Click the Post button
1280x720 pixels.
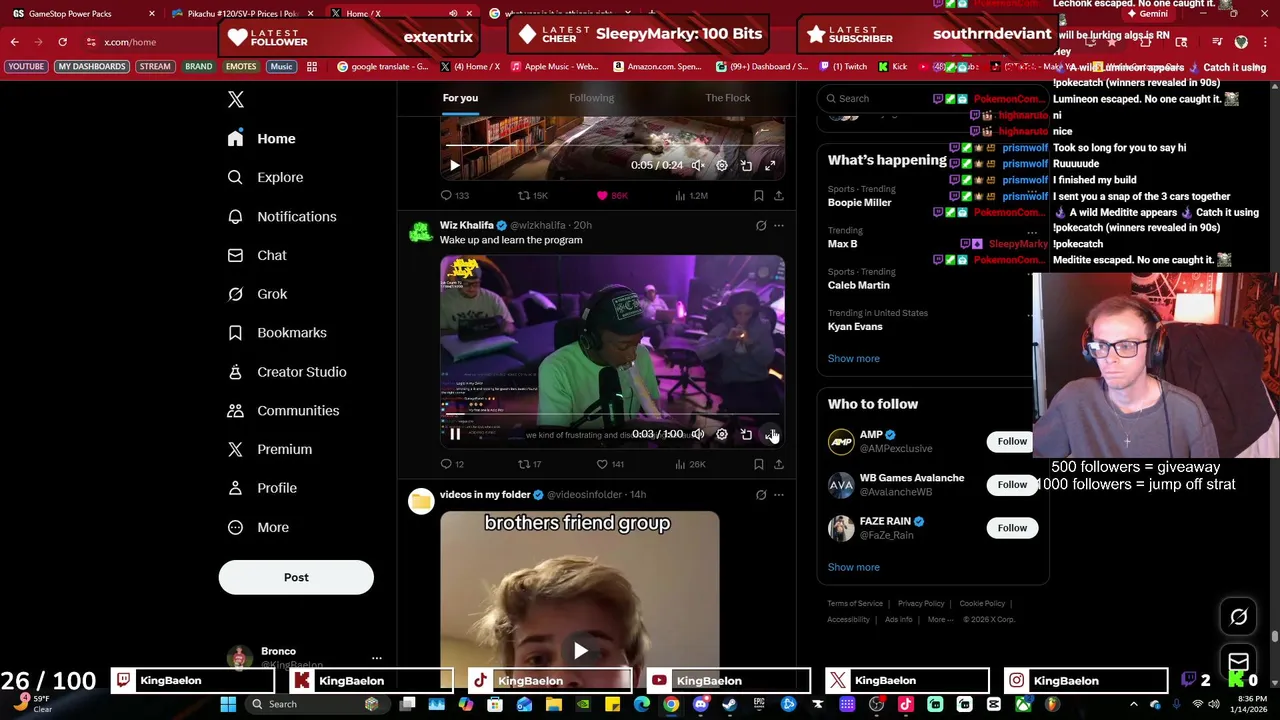point(296,577)
